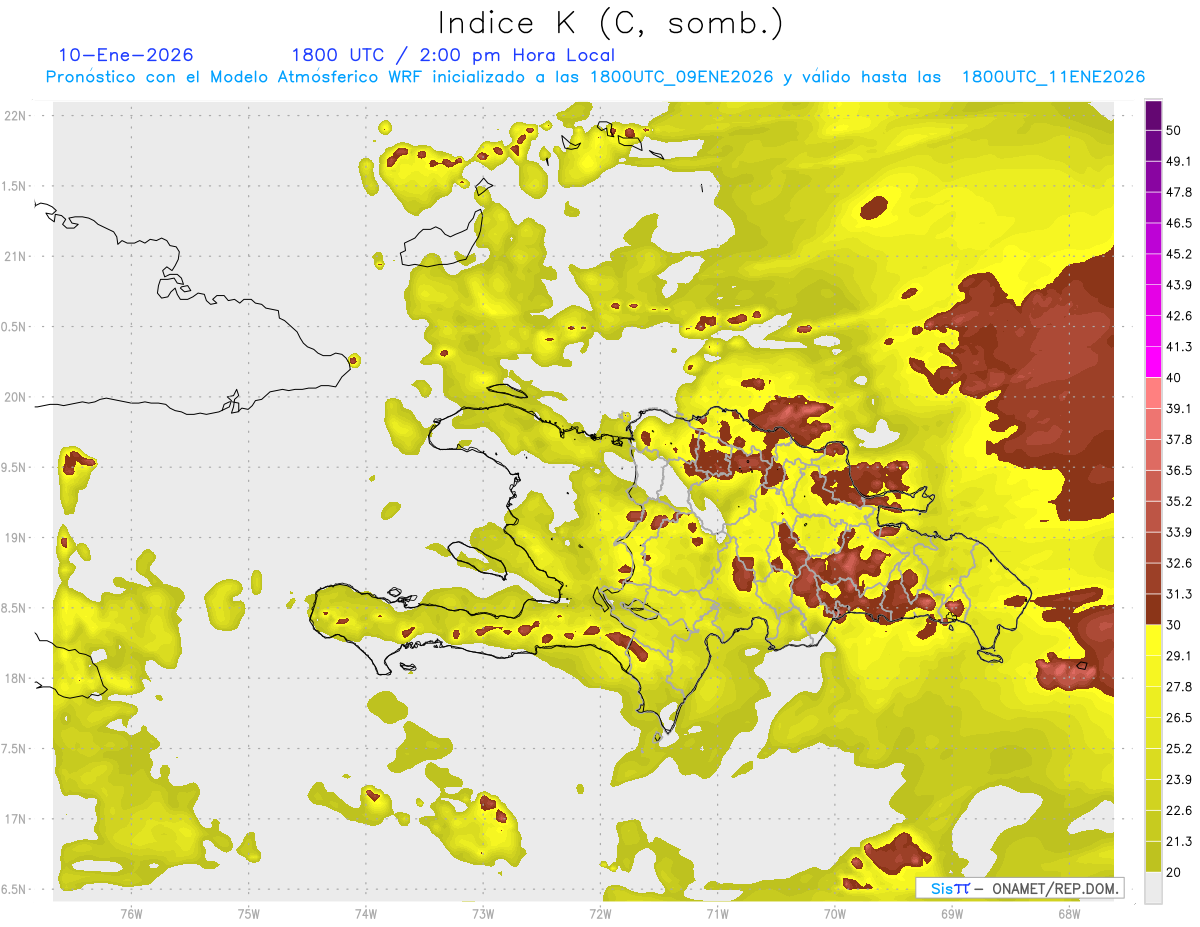Click the longitude axis label "74W"
Viewport: 1200px width, 927px height.
point(366,913)
